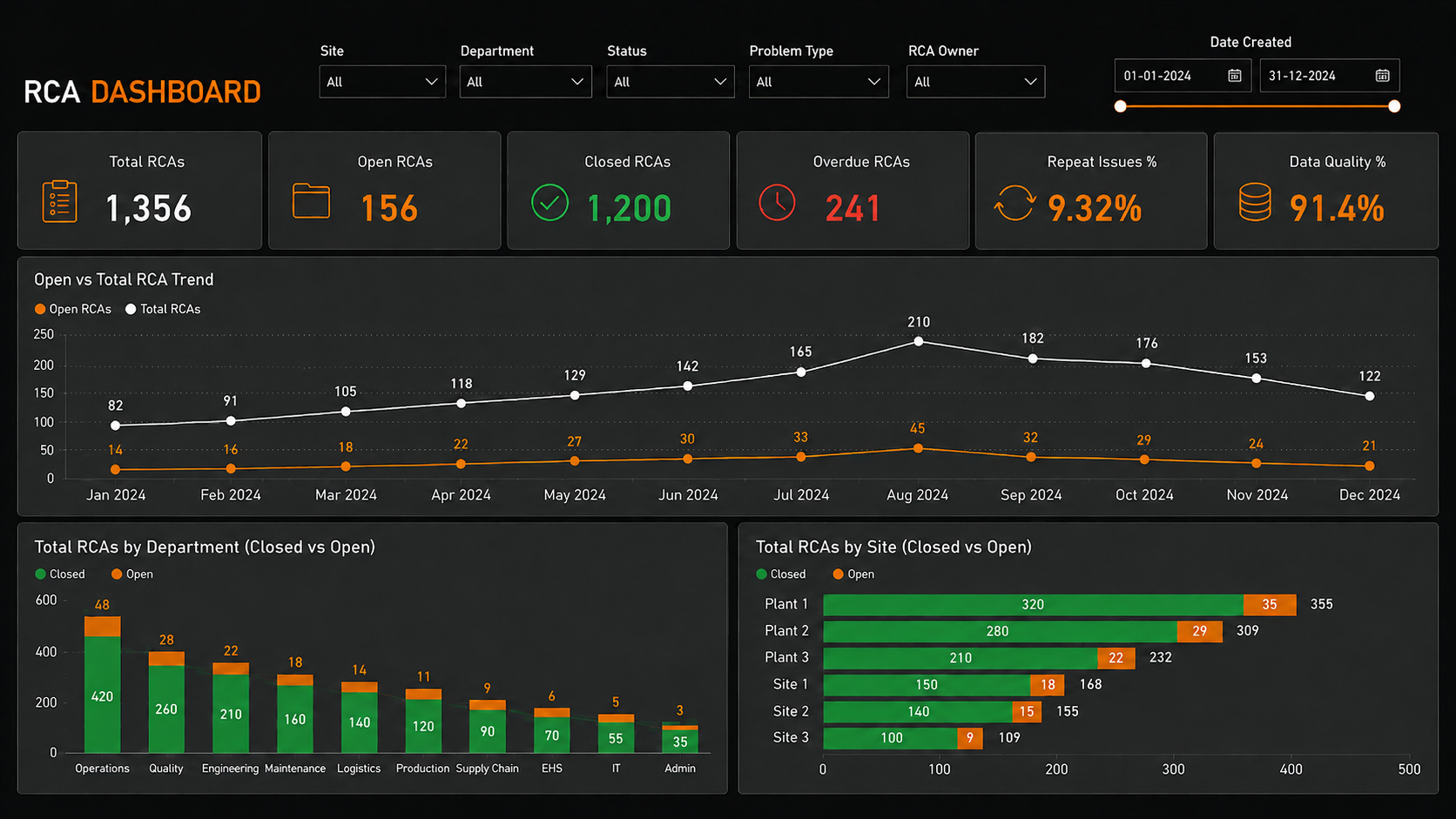Select the Engineering closed bar labeled 210
This screenshot has width=1456, height=819.
231,714
